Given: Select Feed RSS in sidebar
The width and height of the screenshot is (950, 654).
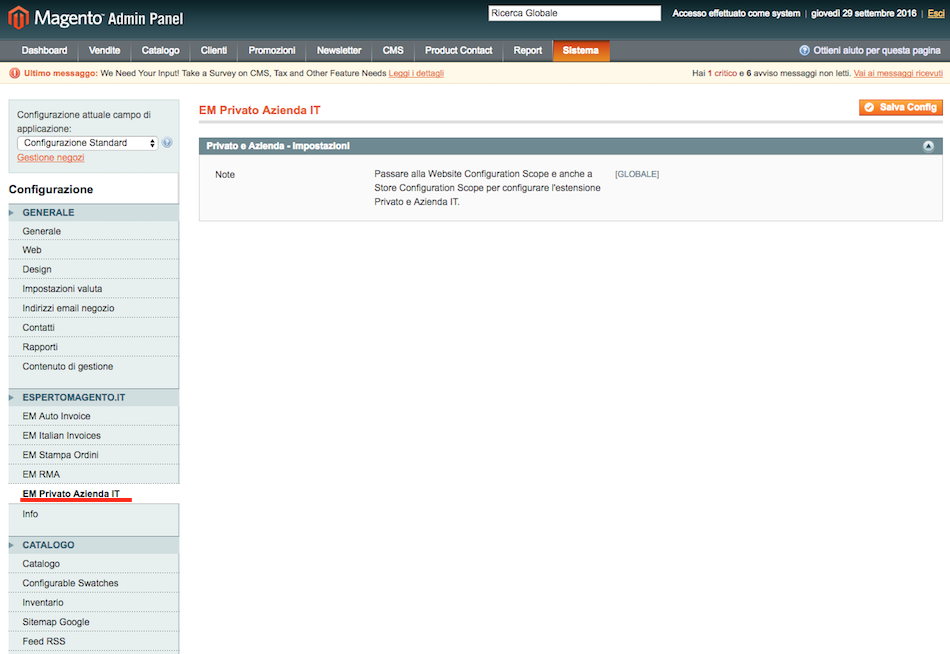Looking at the screenshot, I should click(x=93, y=641).
